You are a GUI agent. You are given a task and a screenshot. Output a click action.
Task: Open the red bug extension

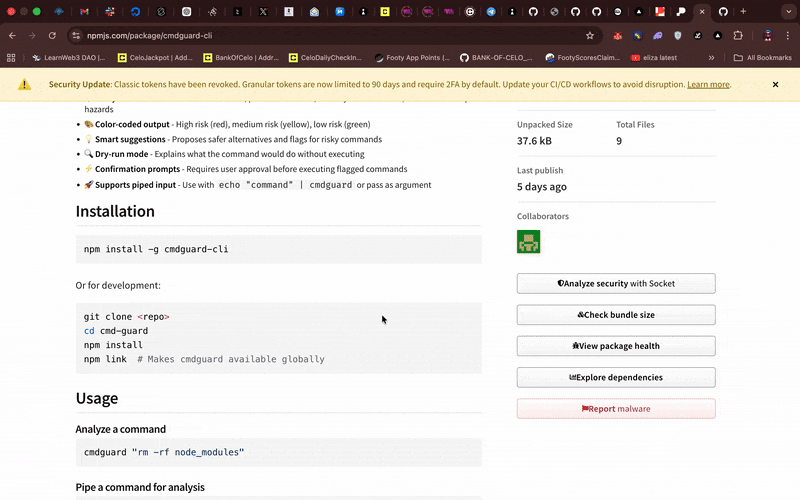[x=618, y=35]
